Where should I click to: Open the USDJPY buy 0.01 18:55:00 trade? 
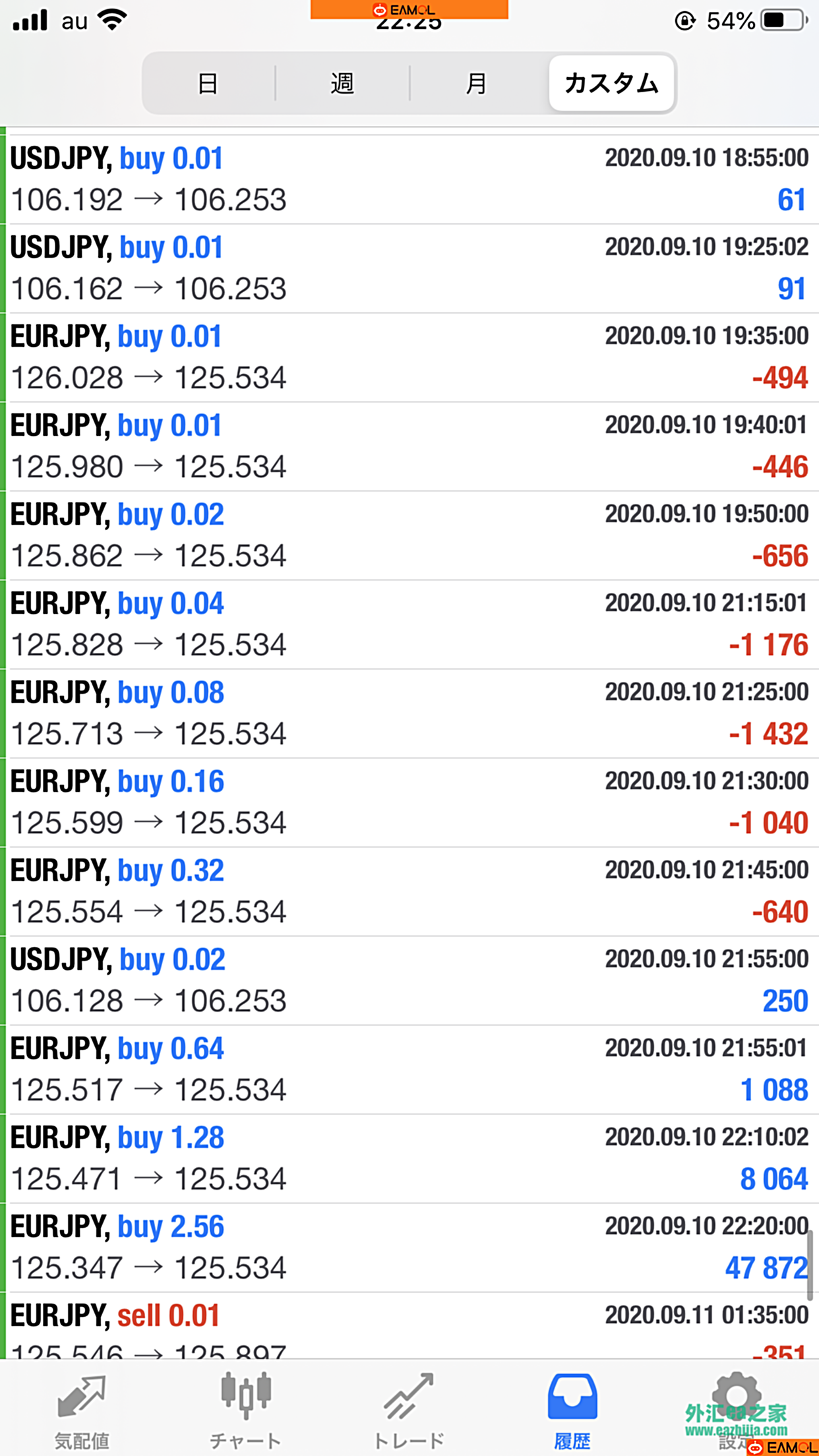click(409, 179)
